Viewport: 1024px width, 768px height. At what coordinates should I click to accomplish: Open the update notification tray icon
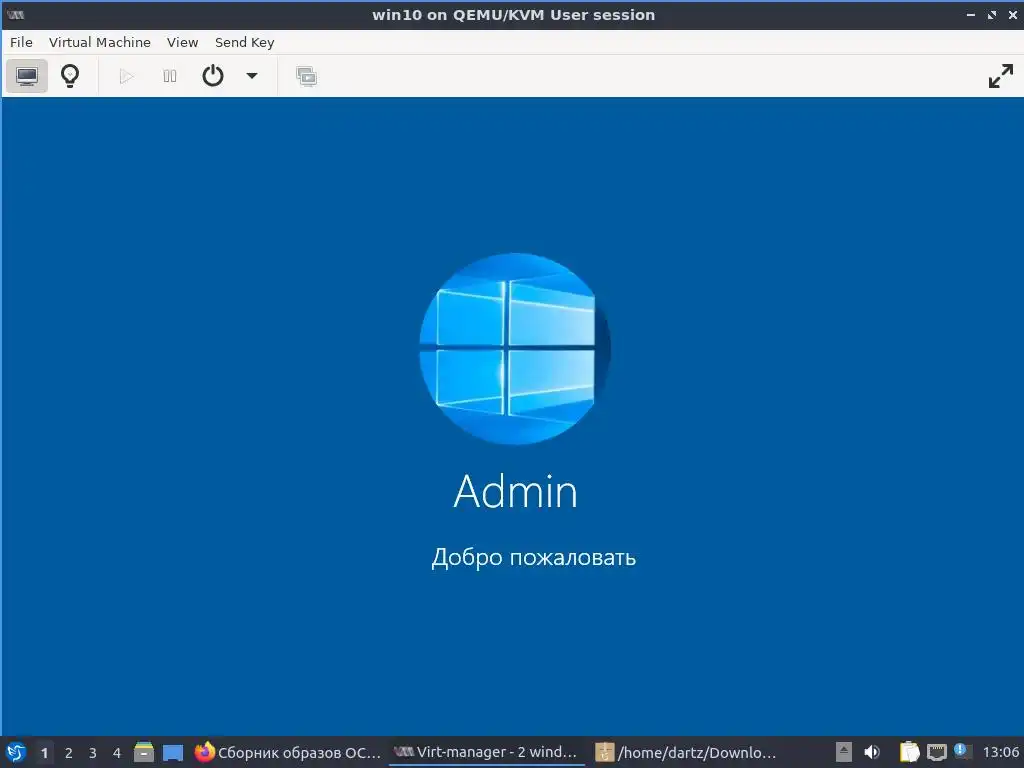(x=960, y=751)
